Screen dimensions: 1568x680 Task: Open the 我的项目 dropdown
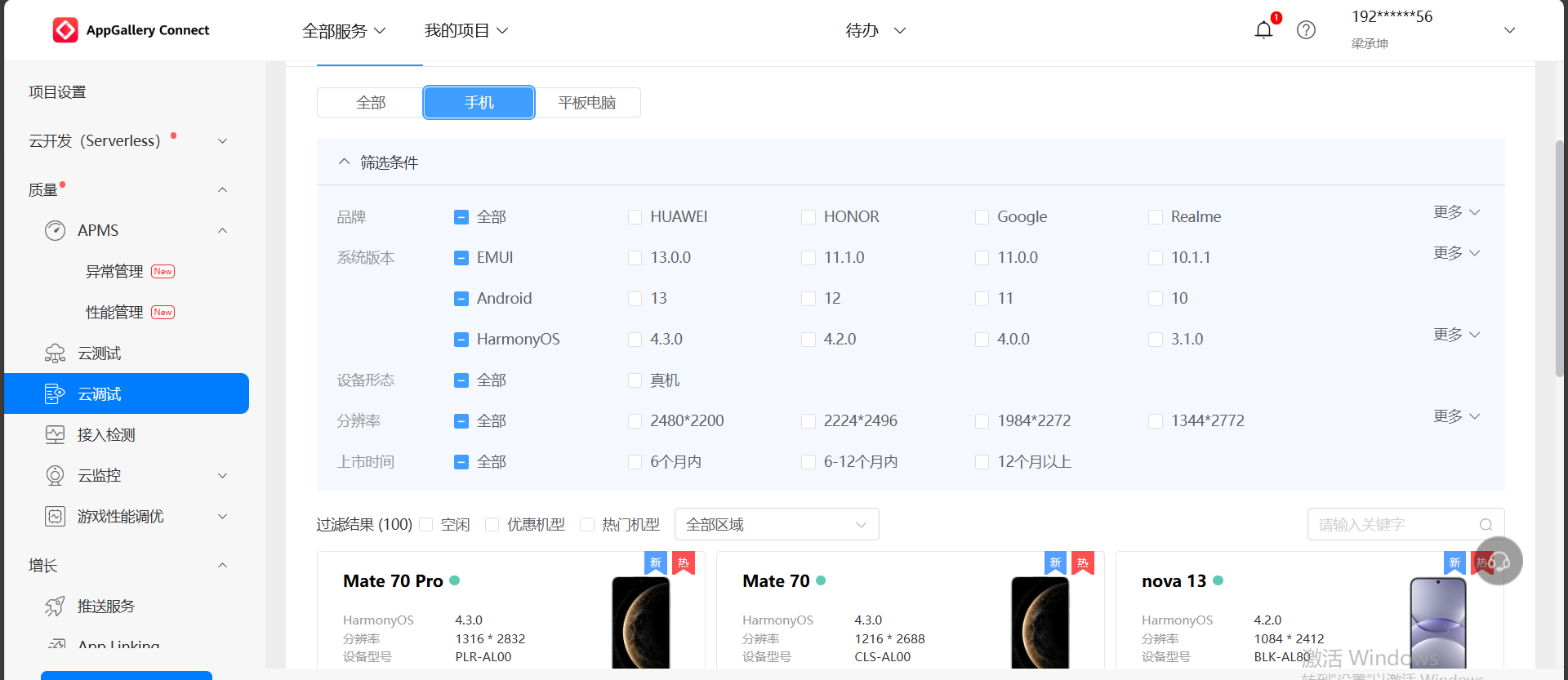466,31
